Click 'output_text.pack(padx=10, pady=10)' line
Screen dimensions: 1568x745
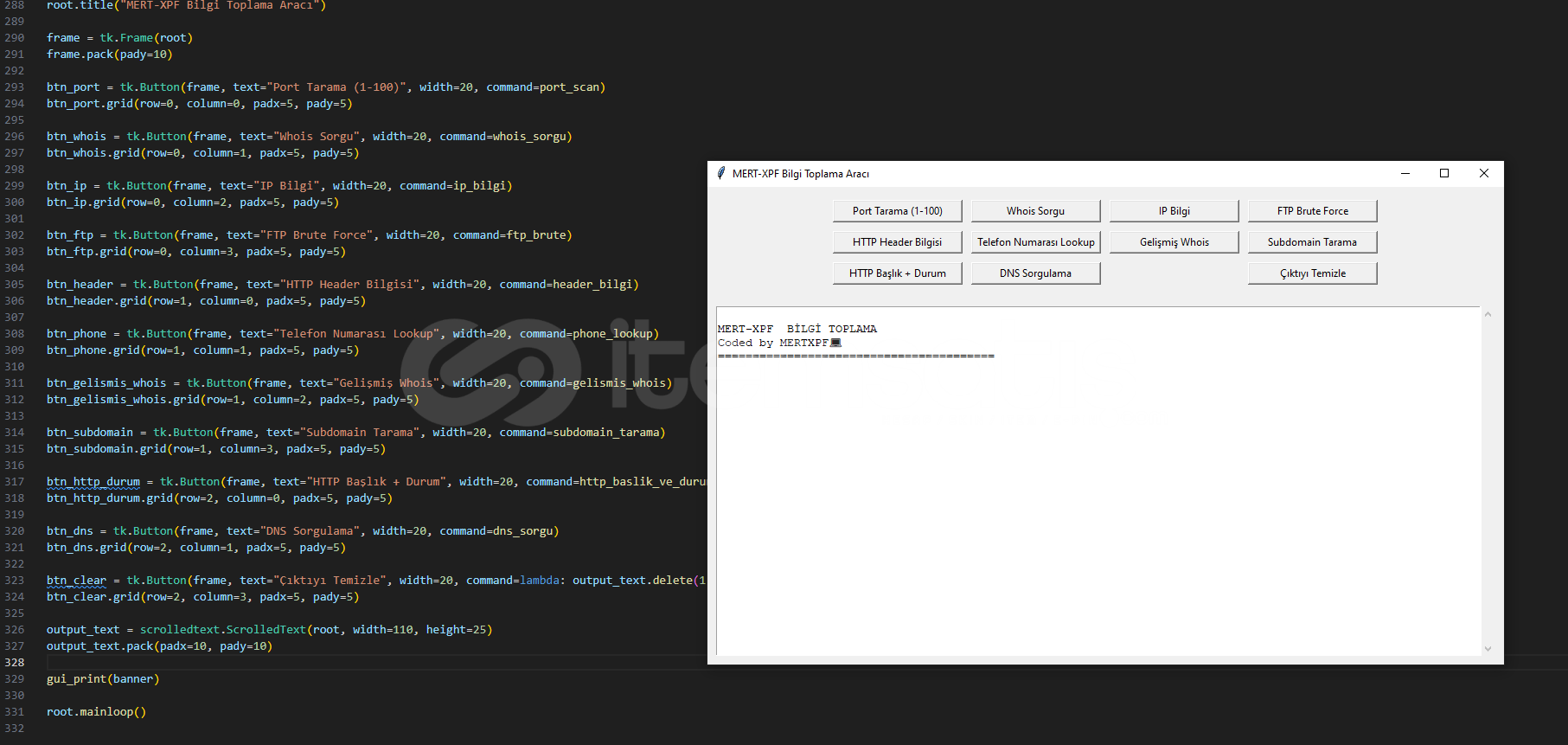(x=159, y=646)
